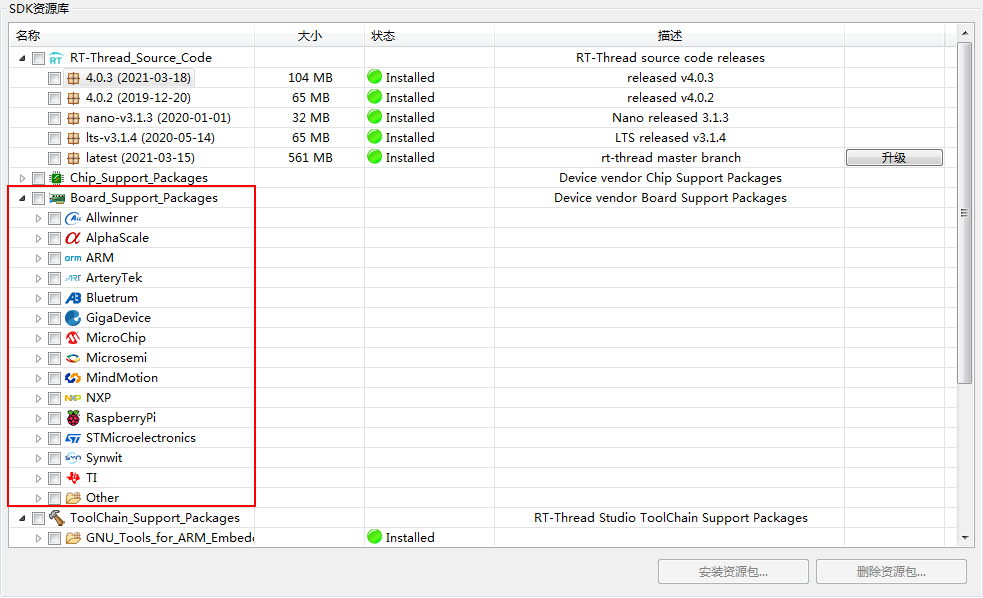Click the STMicroelectronics ST logo icon

pyautogui.click(x=73, y=438)
